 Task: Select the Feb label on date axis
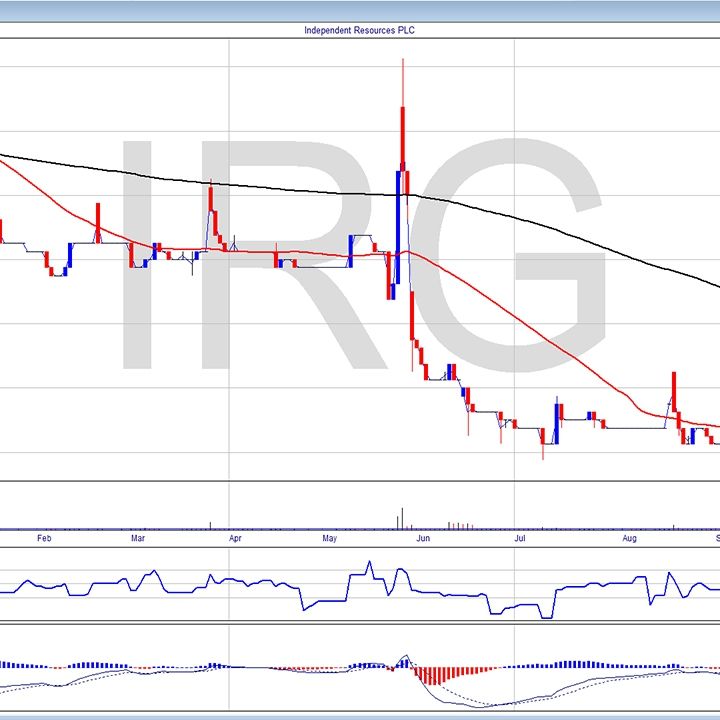tap(43, 538)
